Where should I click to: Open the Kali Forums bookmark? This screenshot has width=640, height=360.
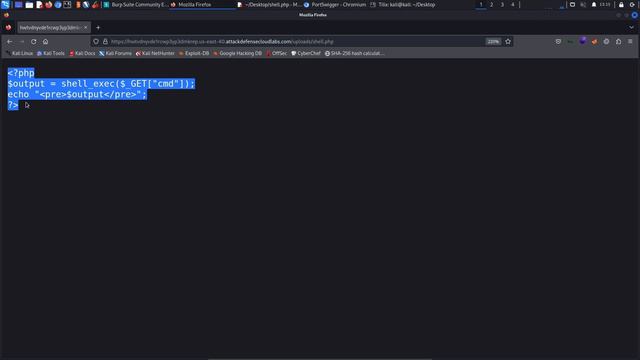pyautogui.click(x=115, y=53)
